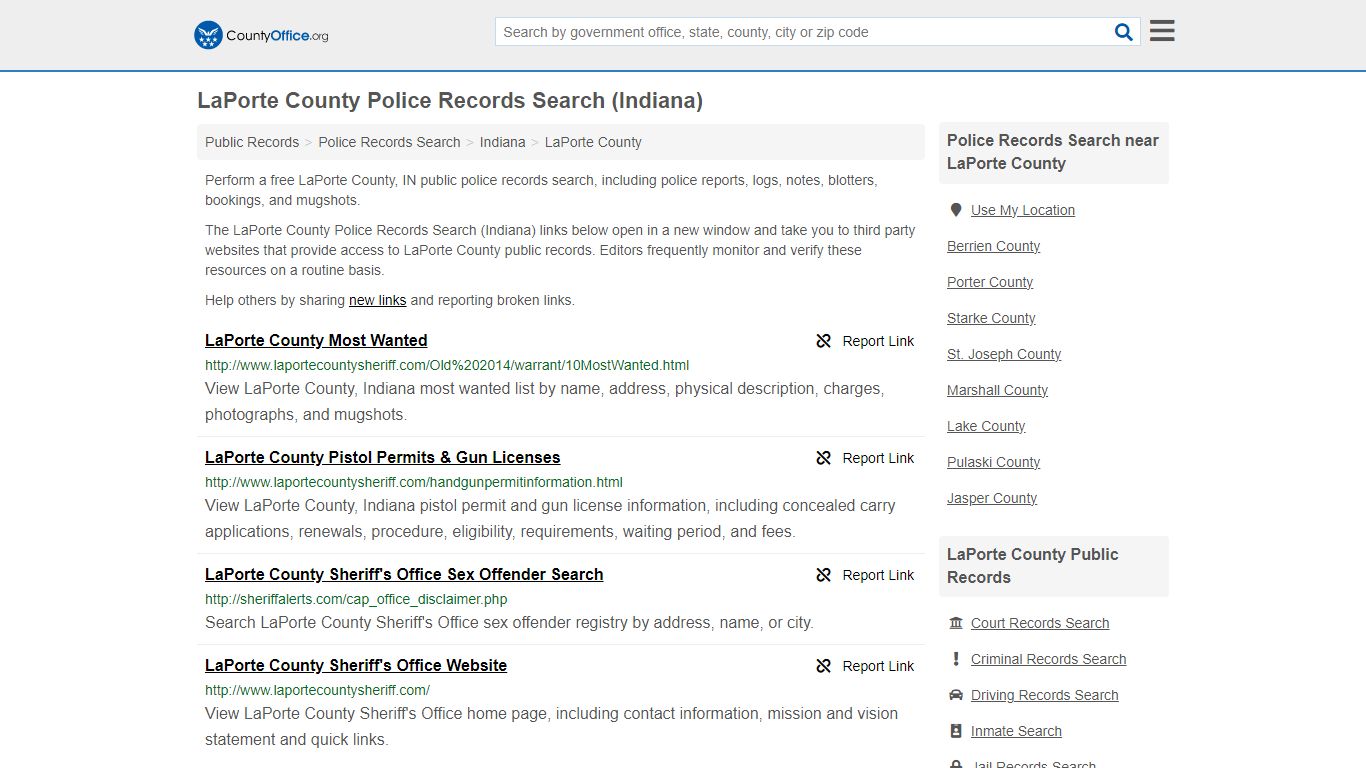
Task: Open LaPorte County Pistol Permits & Gun Licenses
Action: tap(383, 457)
